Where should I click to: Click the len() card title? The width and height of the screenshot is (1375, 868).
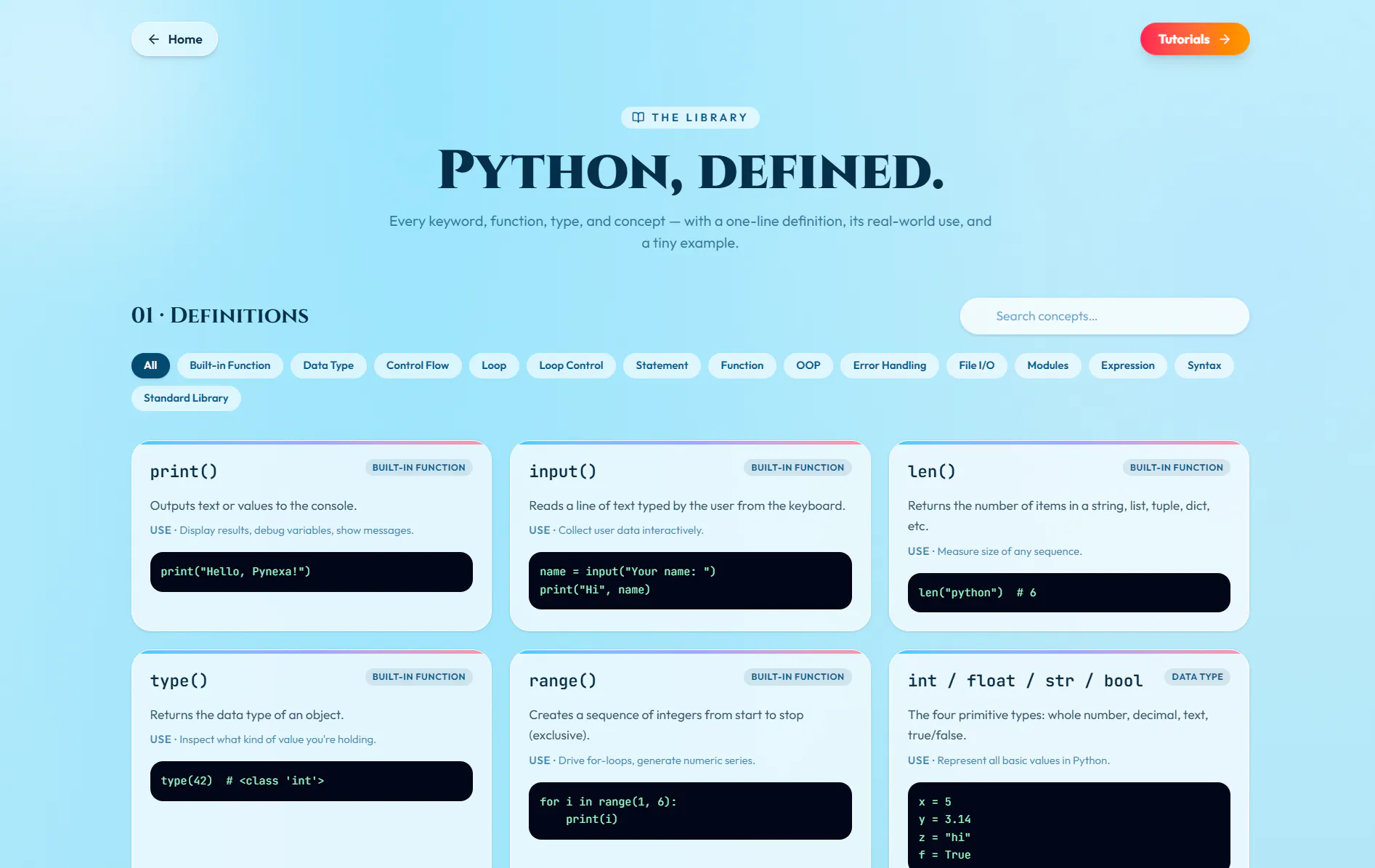[932, 471]
